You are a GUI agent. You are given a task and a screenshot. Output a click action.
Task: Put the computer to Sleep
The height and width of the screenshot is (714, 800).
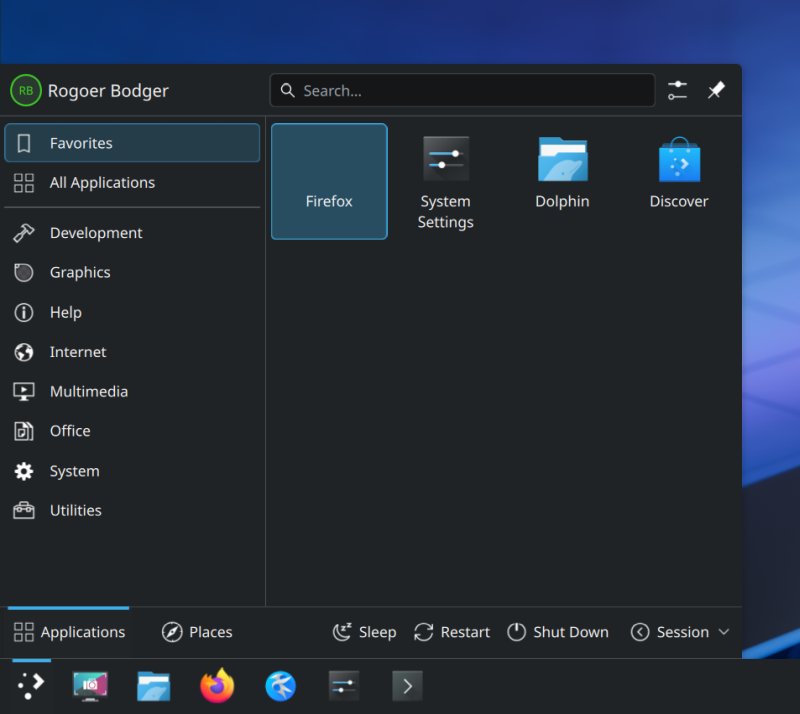(x=365, y=632)
